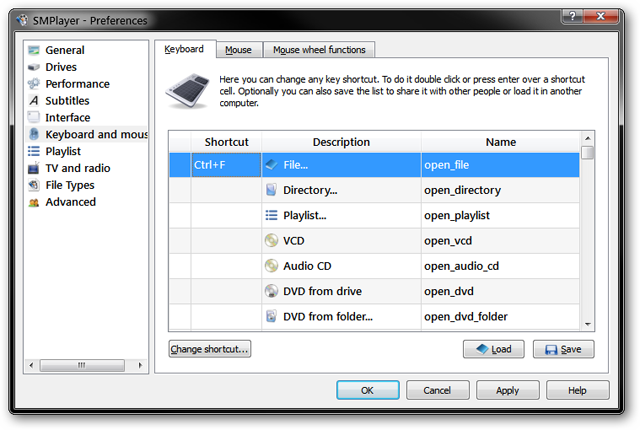
Task: Select the open_dvd_folder name cell
Action: [x=500, y=317]
